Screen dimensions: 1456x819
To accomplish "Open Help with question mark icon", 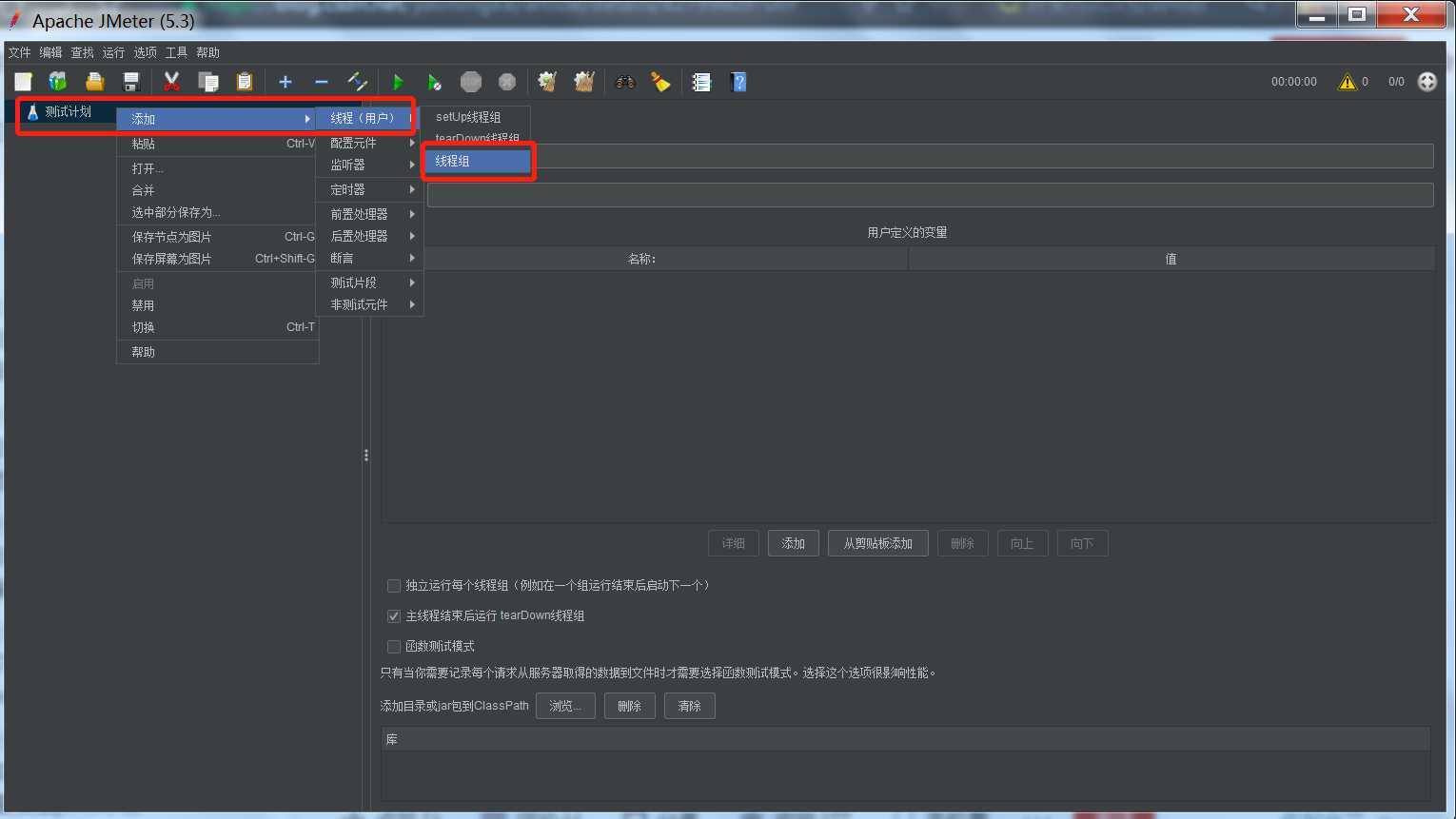I will 738,82.
